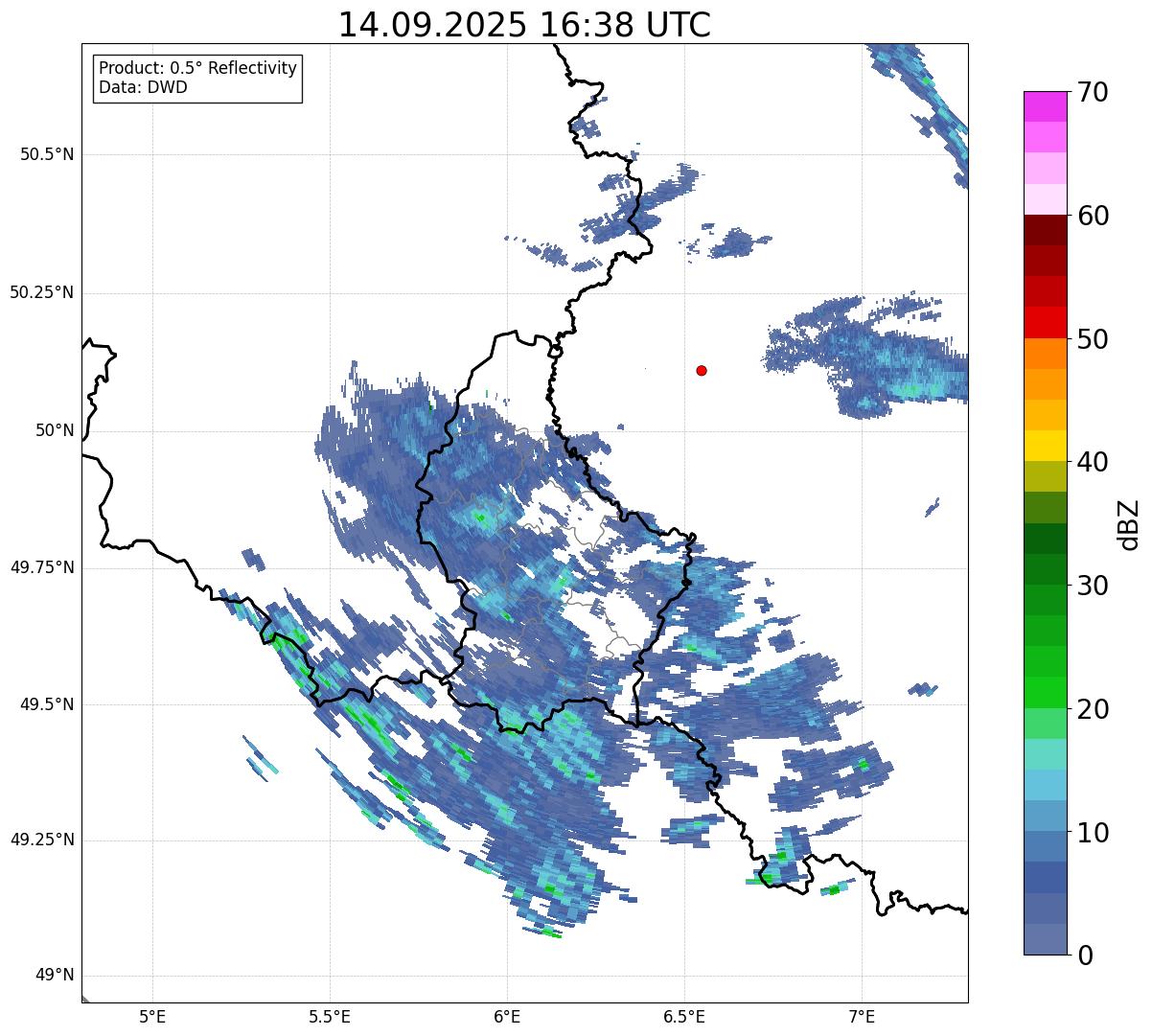This screenshot has width=1152, height=1036.
Task: Click the 'Data: DWD' text line
Action: click(x=144, y=87)
